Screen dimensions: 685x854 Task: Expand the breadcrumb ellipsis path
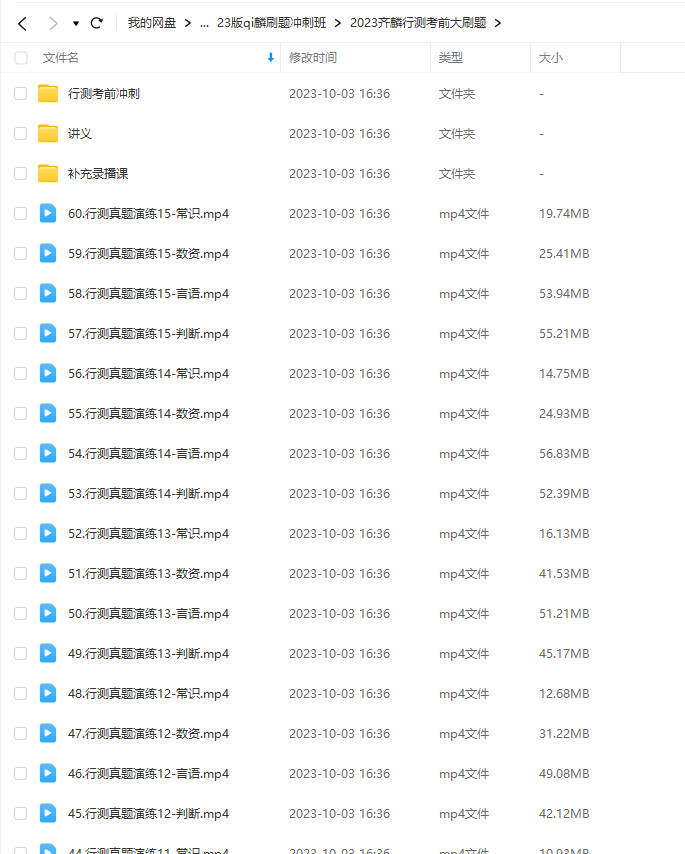coord(204,23)
